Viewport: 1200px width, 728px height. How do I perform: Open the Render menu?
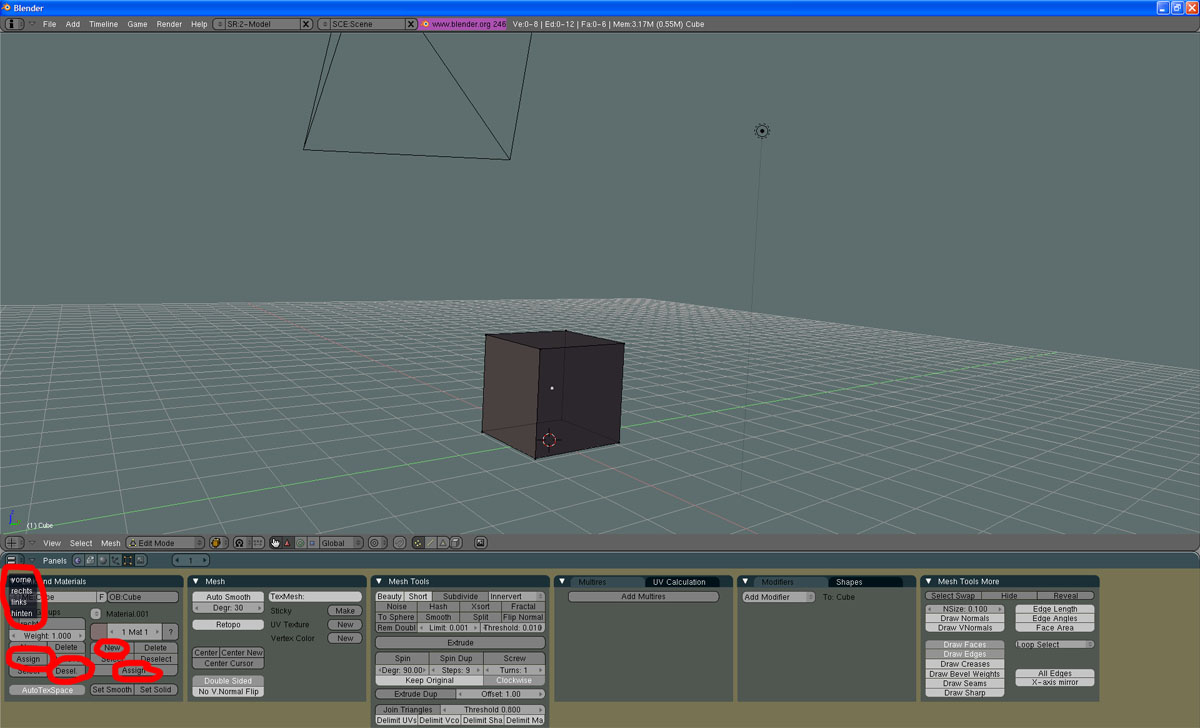click(169, 24)
